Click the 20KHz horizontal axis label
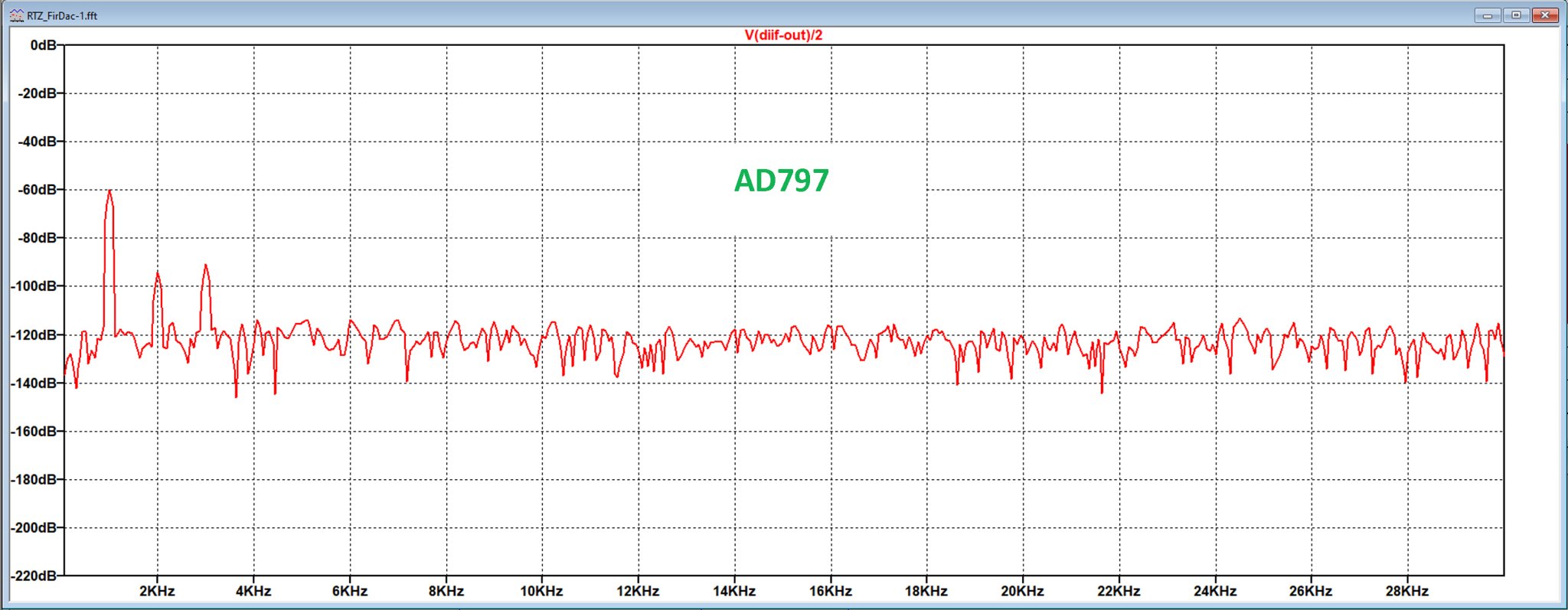1568x610 pixels. (x=1023, y=591)
